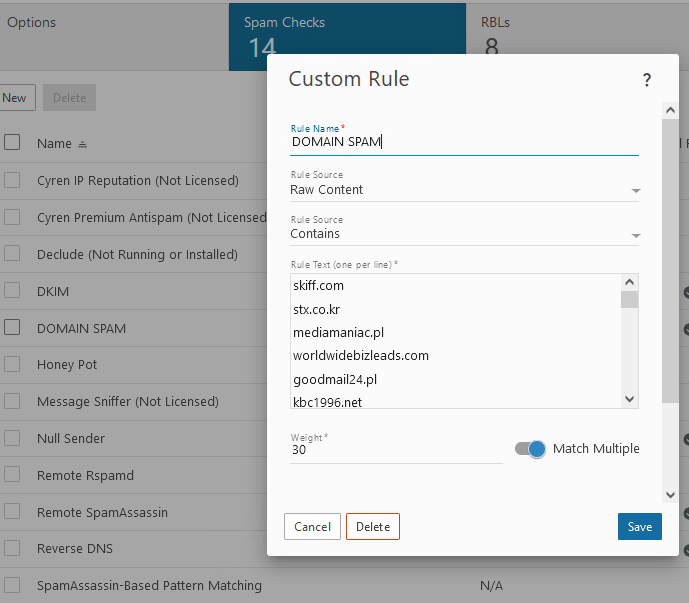Sort the list by the Name arrow
Image resolution: width=689 pixels, height=603 pixels.
pyautogui.click(x=82, y=144)
